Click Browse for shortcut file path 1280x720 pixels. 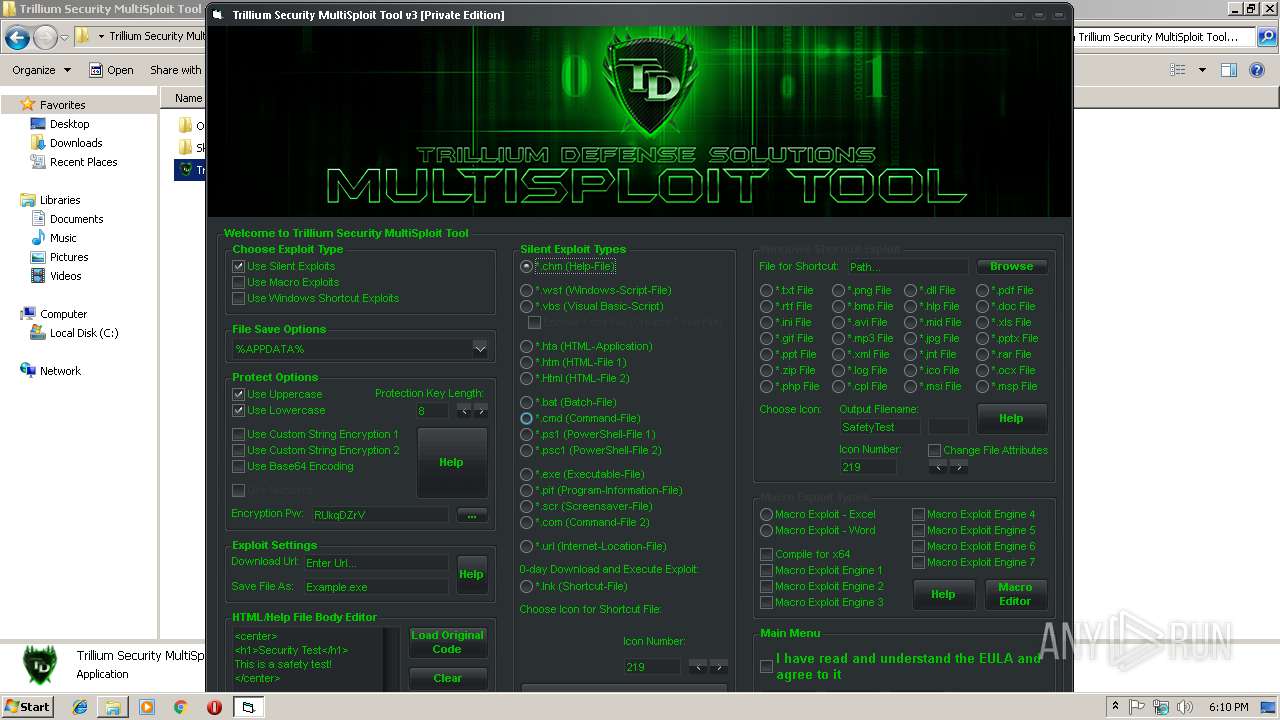point(1011,266)
